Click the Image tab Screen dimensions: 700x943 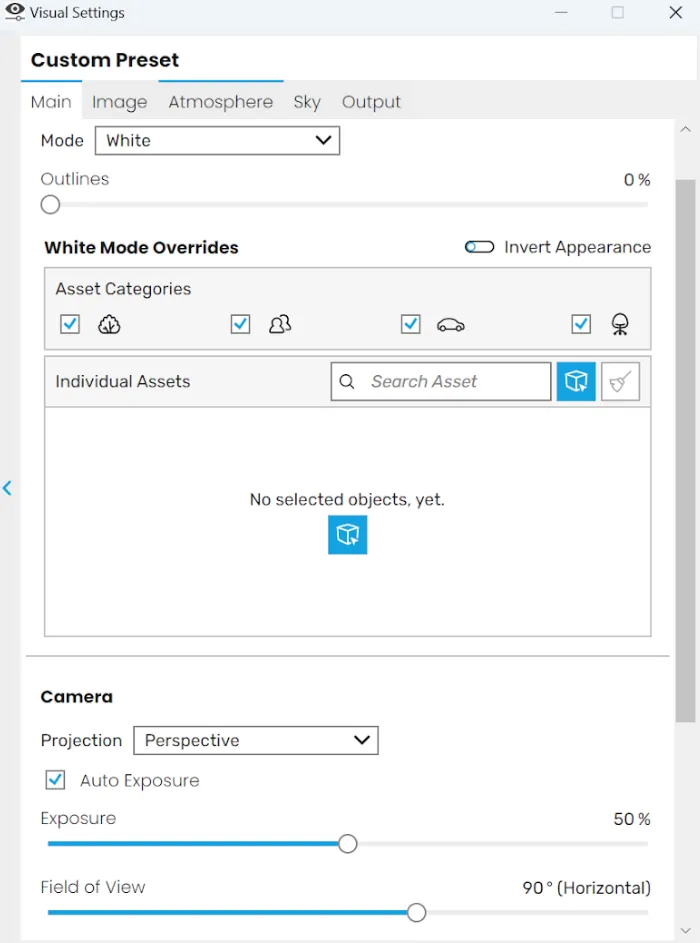pyautogui.click(x=119, y=102)
